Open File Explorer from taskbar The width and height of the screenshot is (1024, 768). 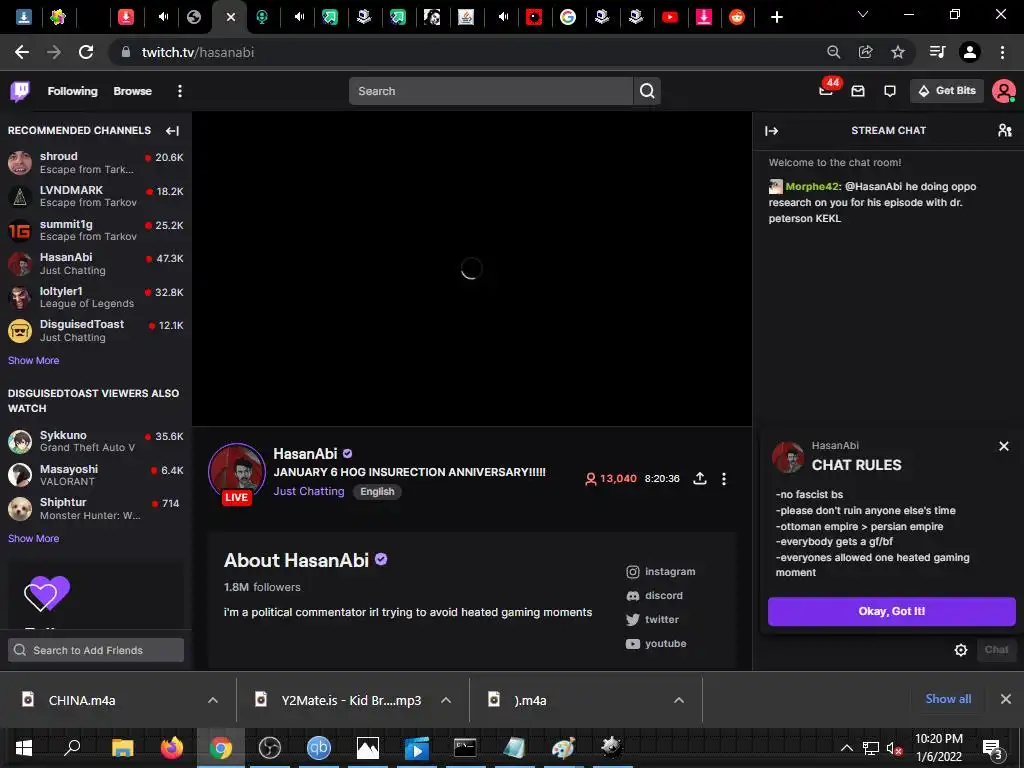click(x=122, y=748)
